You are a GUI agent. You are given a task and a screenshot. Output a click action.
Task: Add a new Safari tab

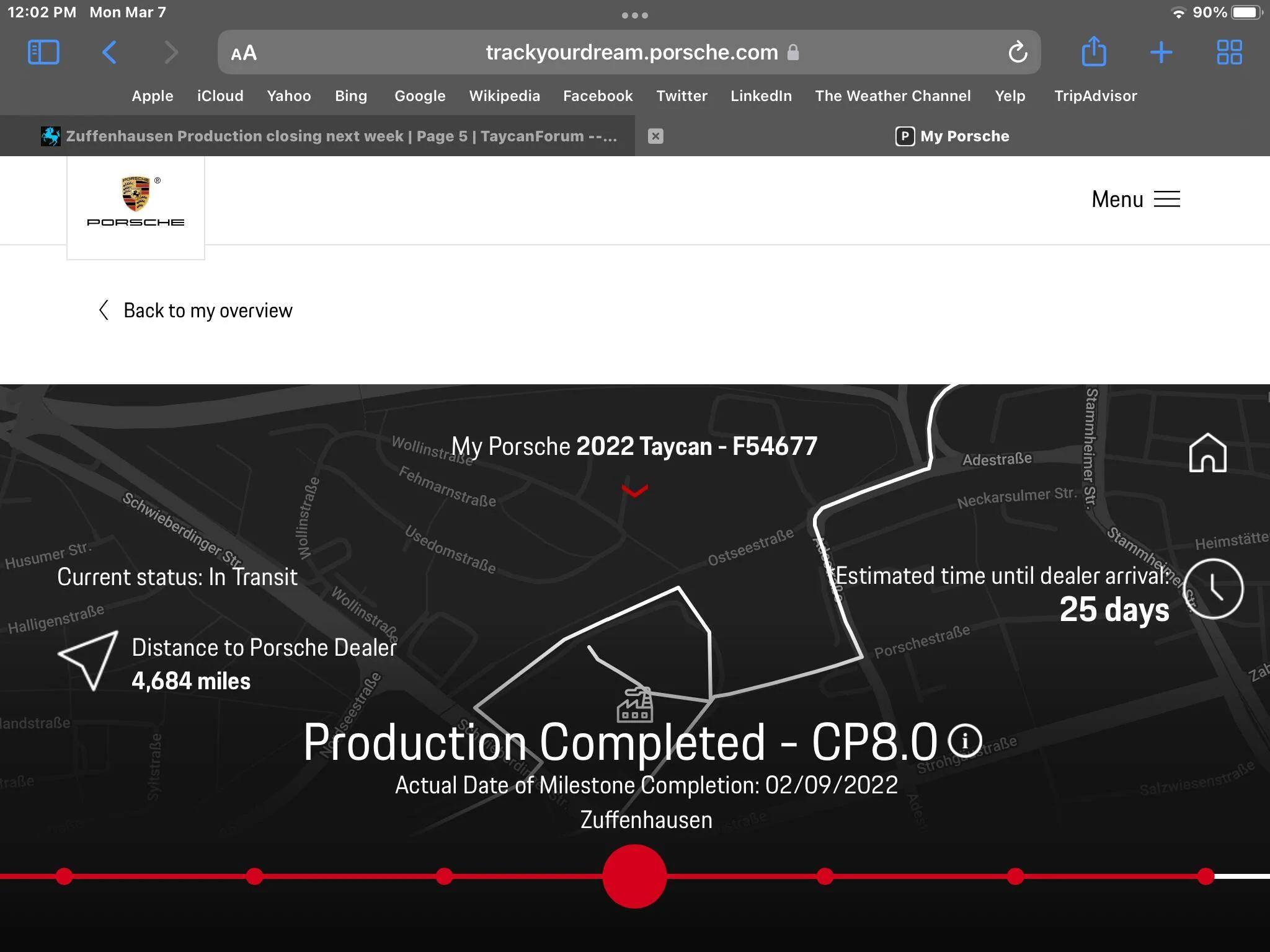pyautogui.click(x=1161, y=53)
